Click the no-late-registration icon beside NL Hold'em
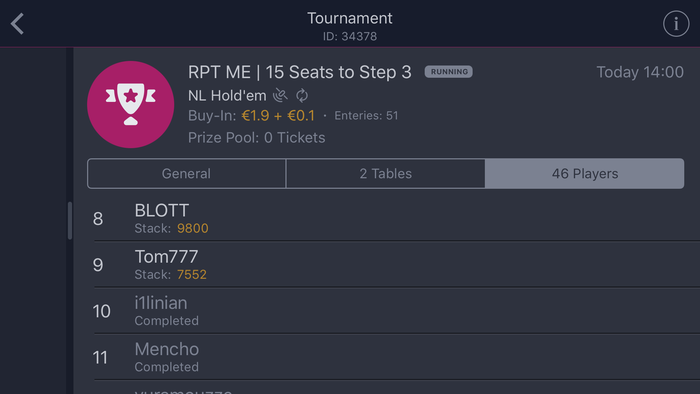This screenshot has width=700, height=394. pos(280,95)
